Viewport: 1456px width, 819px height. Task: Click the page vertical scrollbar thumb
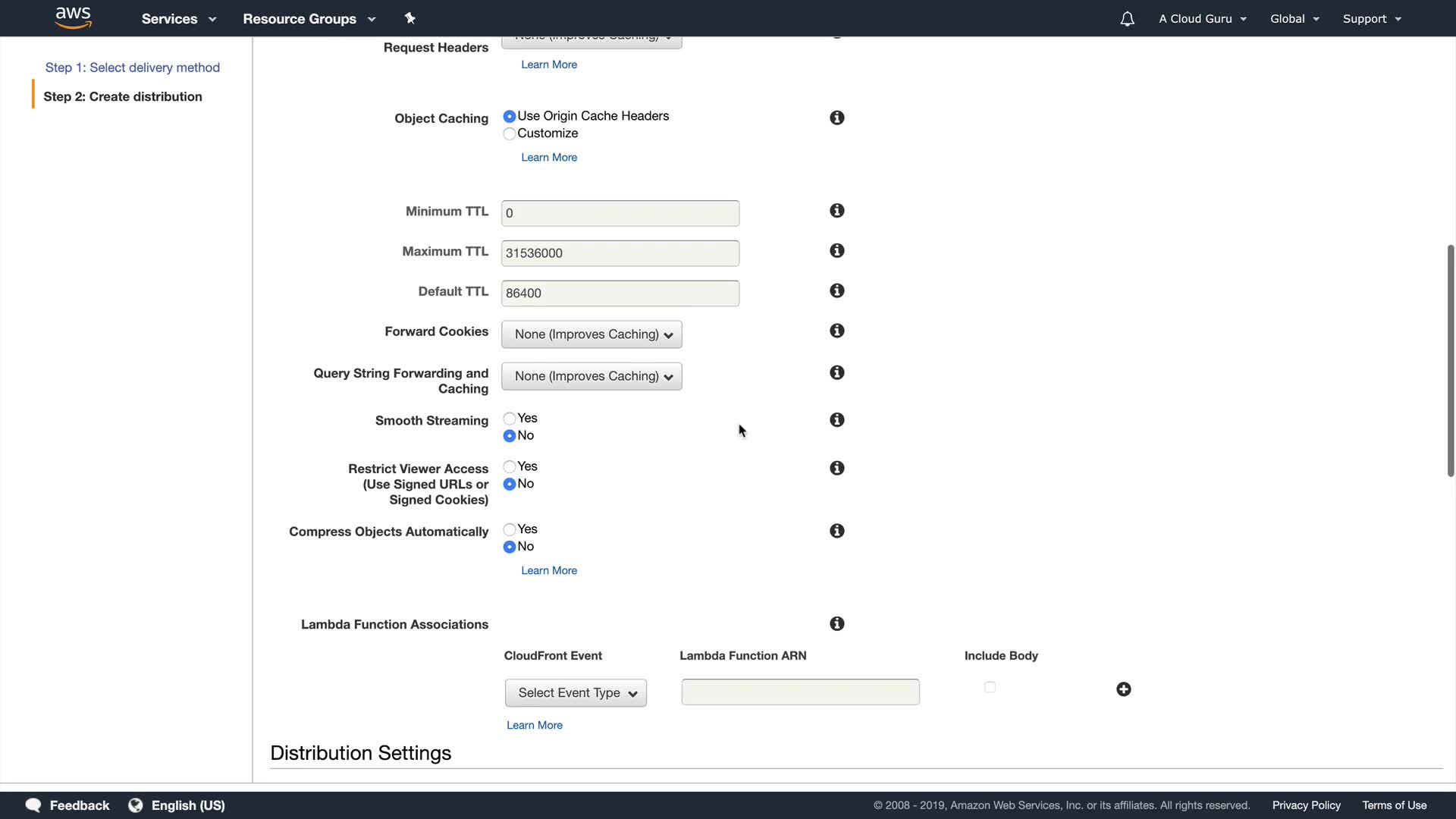tap(1450, 360)
